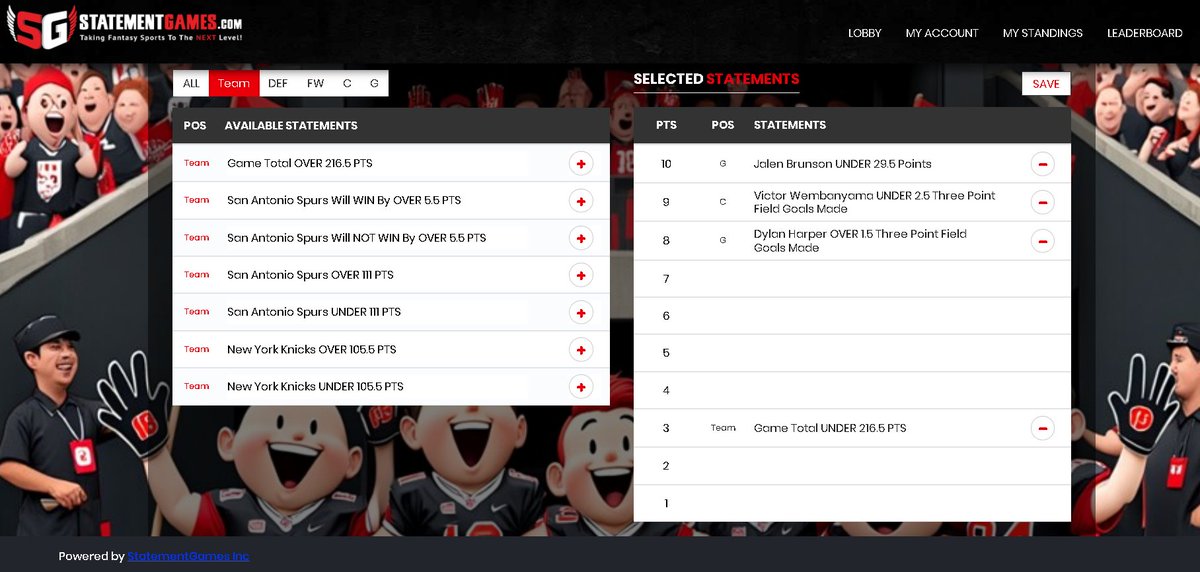Select text San Antonio Spurs Will NOT WIN By OVER 5.5 PTS

pos(357,238)
